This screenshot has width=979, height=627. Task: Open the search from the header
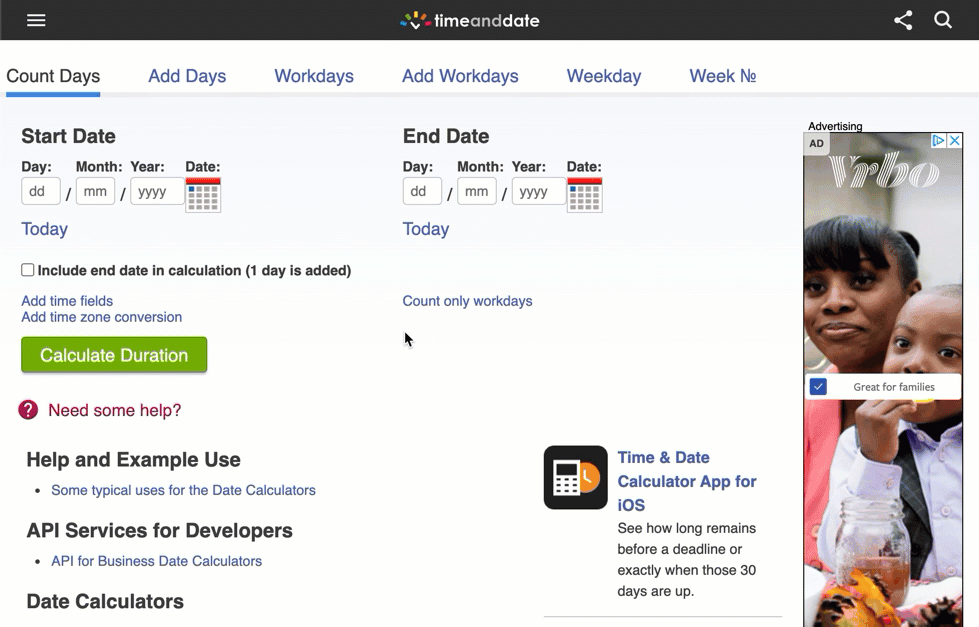click(x=943, y=20)
